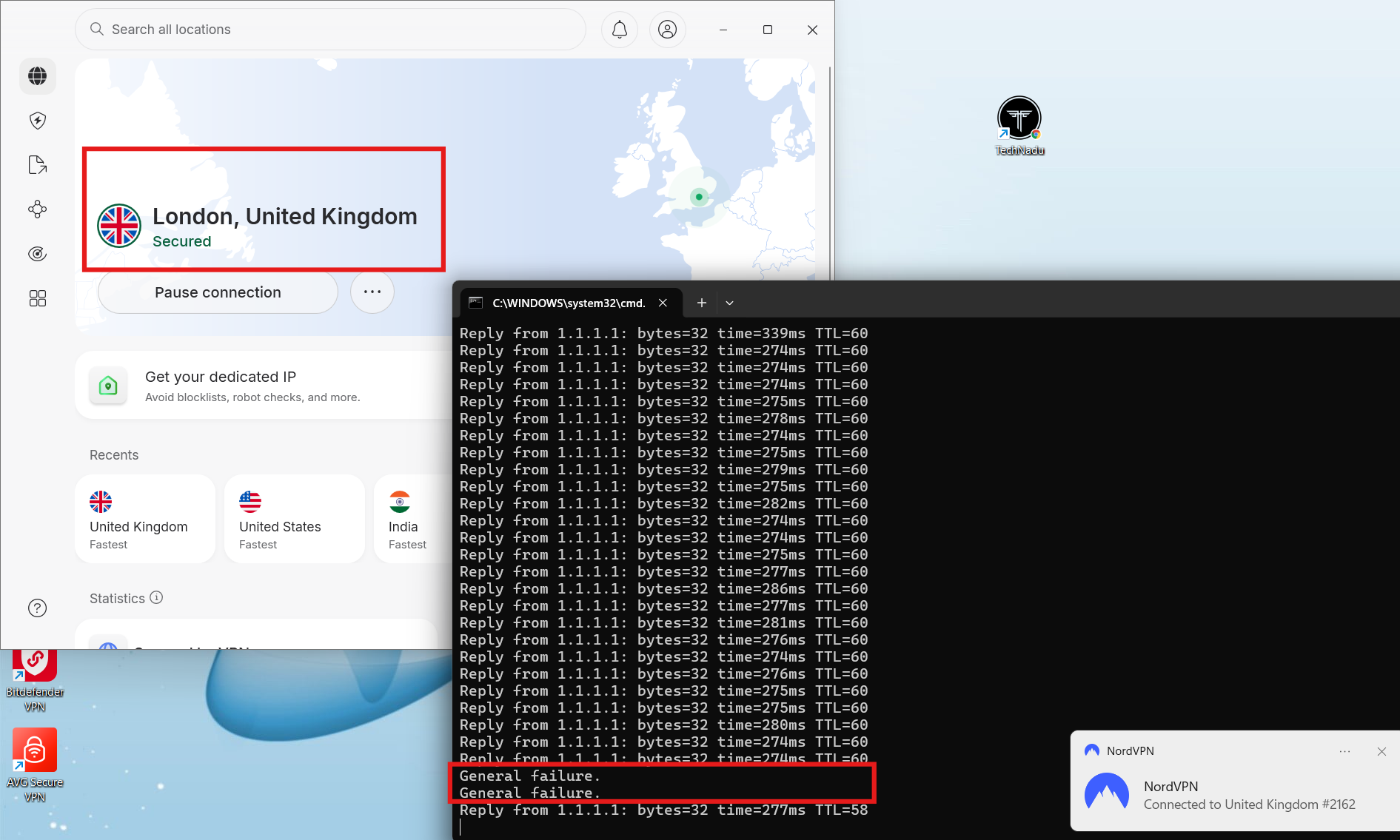Click 'Connected to United Kingdom #2162' text

click(x=1249, y=804)
